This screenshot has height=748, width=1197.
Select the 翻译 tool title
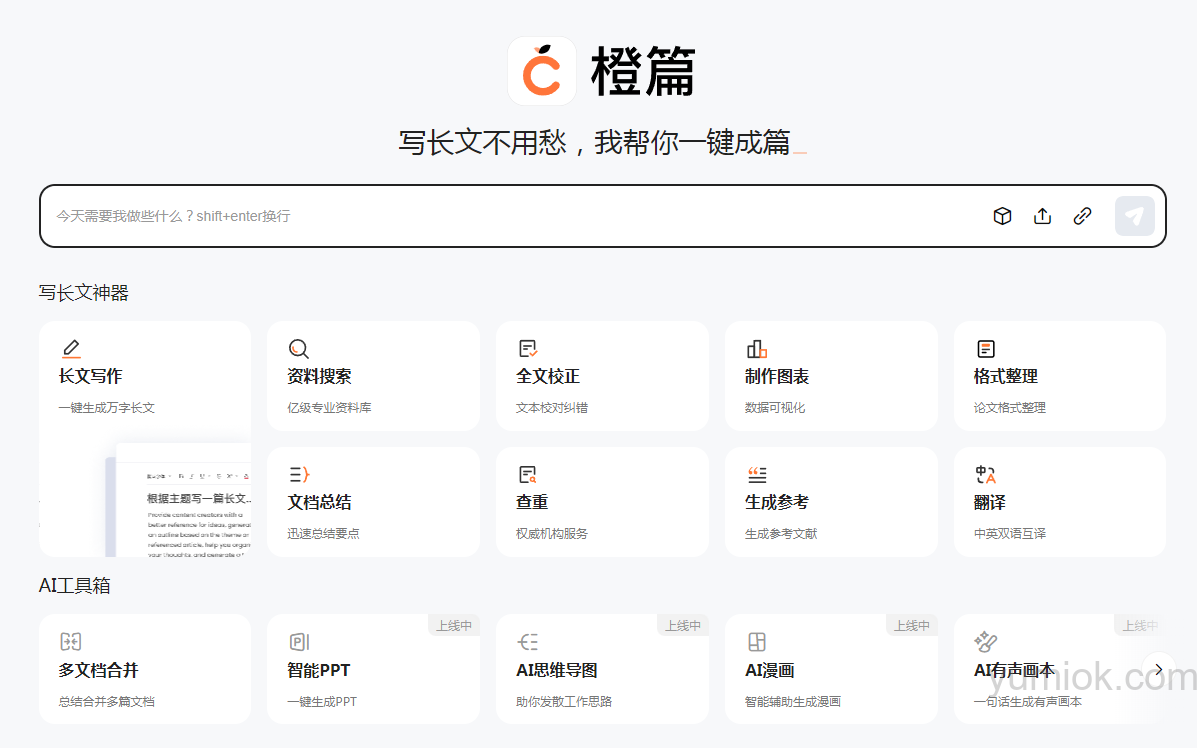point(989,502)
